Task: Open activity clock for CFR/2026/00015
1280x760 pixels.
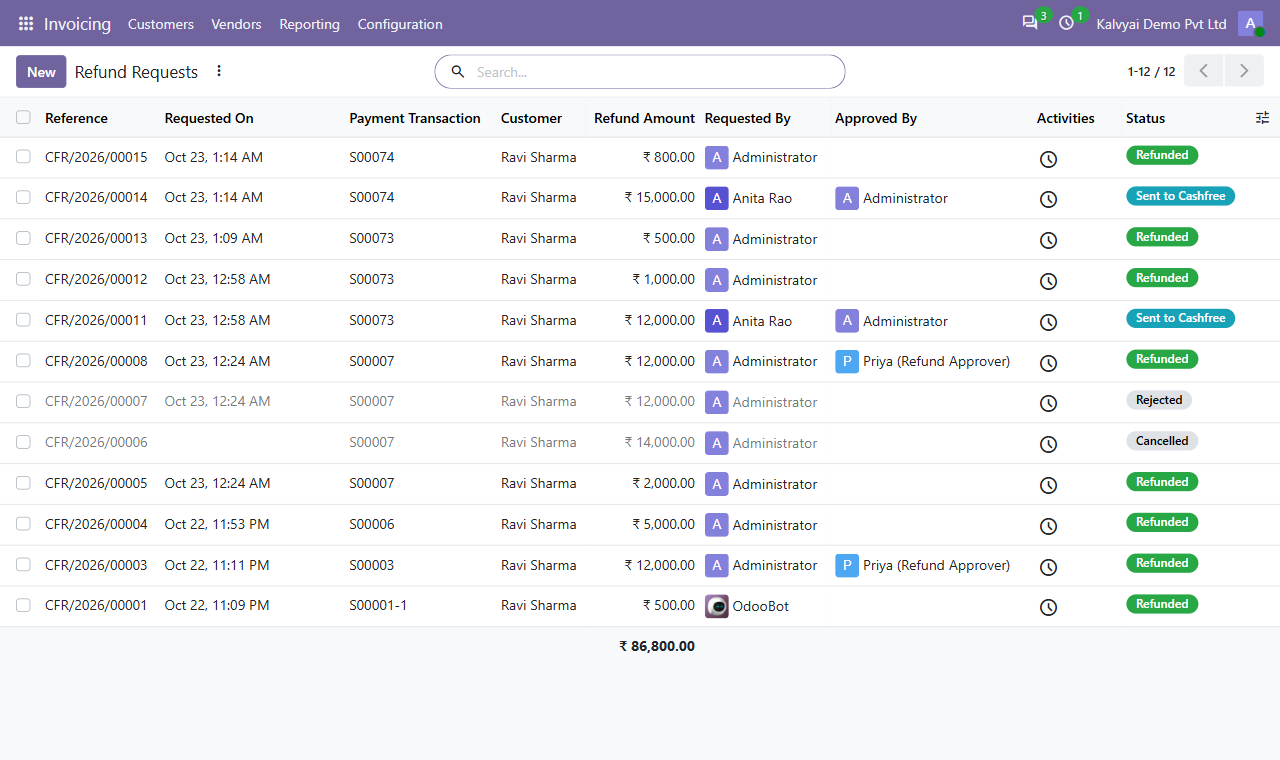Action: pos(1048,159)
